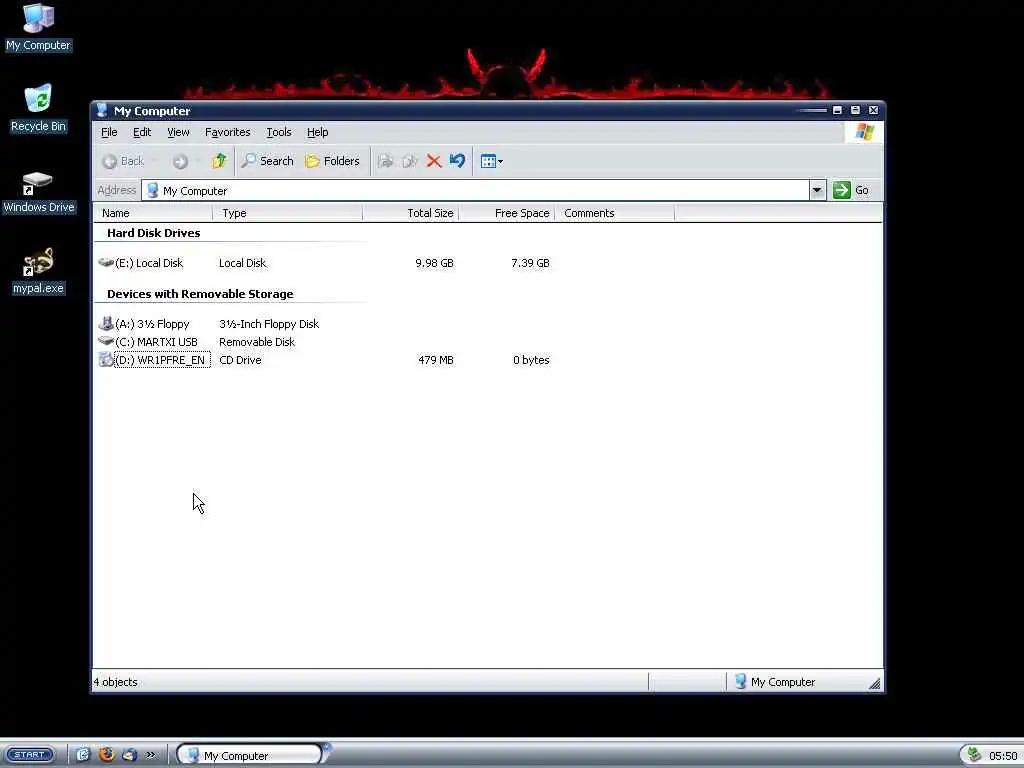Click the Windows flag logo in the menu bar

click(865, 132)
